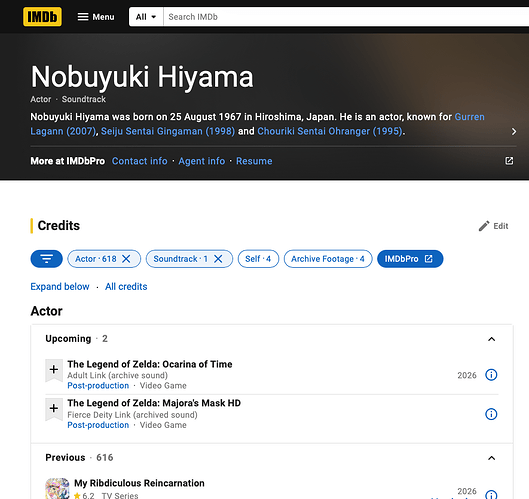This screenshot has height=499, width=529.
Task: Focus the Search IMDb field
Action: click(346, 17)
